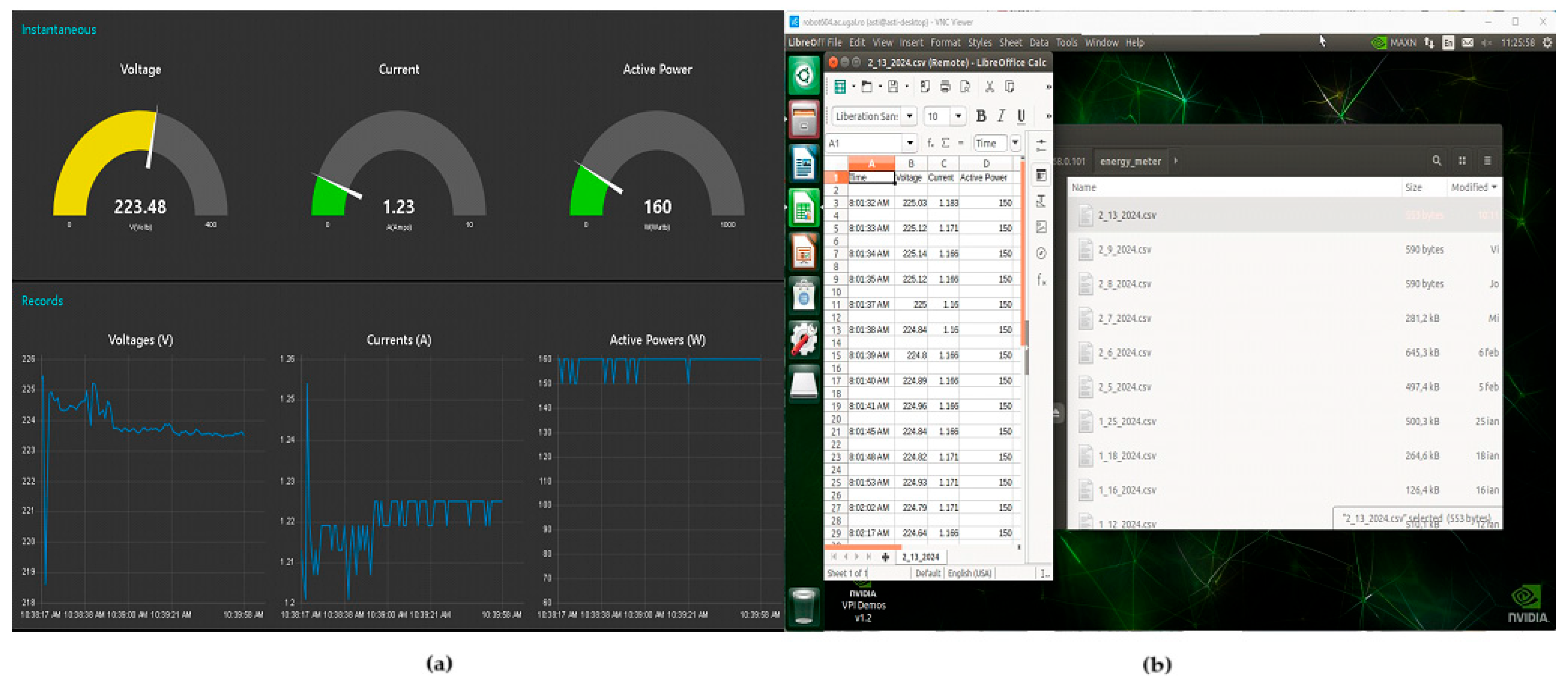
Task: Click the Cut scissors icon
Action: (x=989, y=86)
